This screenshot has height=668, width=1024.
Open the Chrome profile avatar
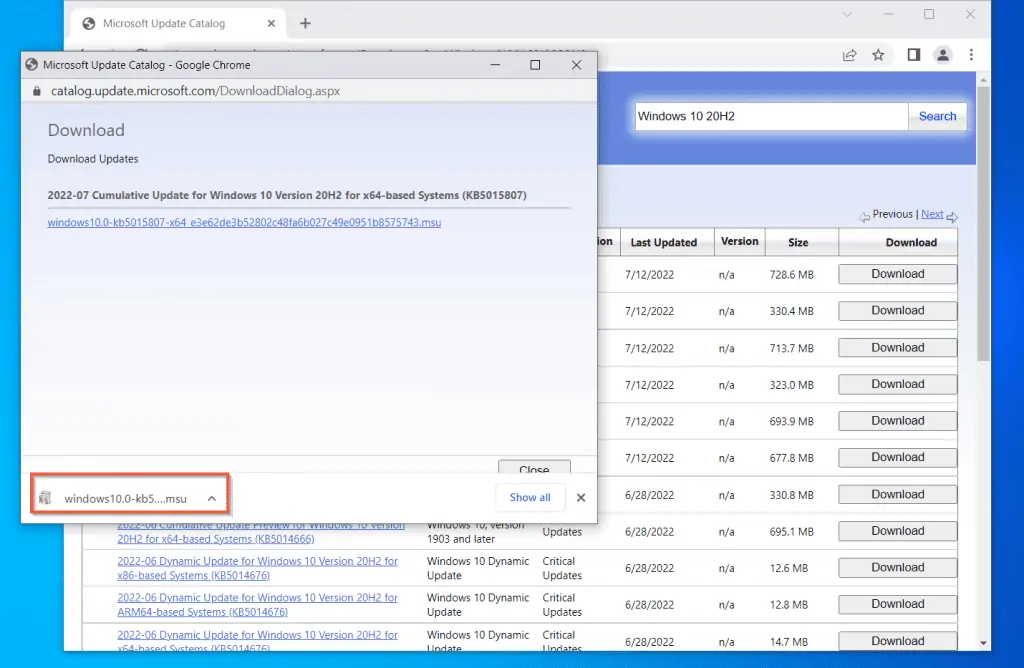coord(942,55)
